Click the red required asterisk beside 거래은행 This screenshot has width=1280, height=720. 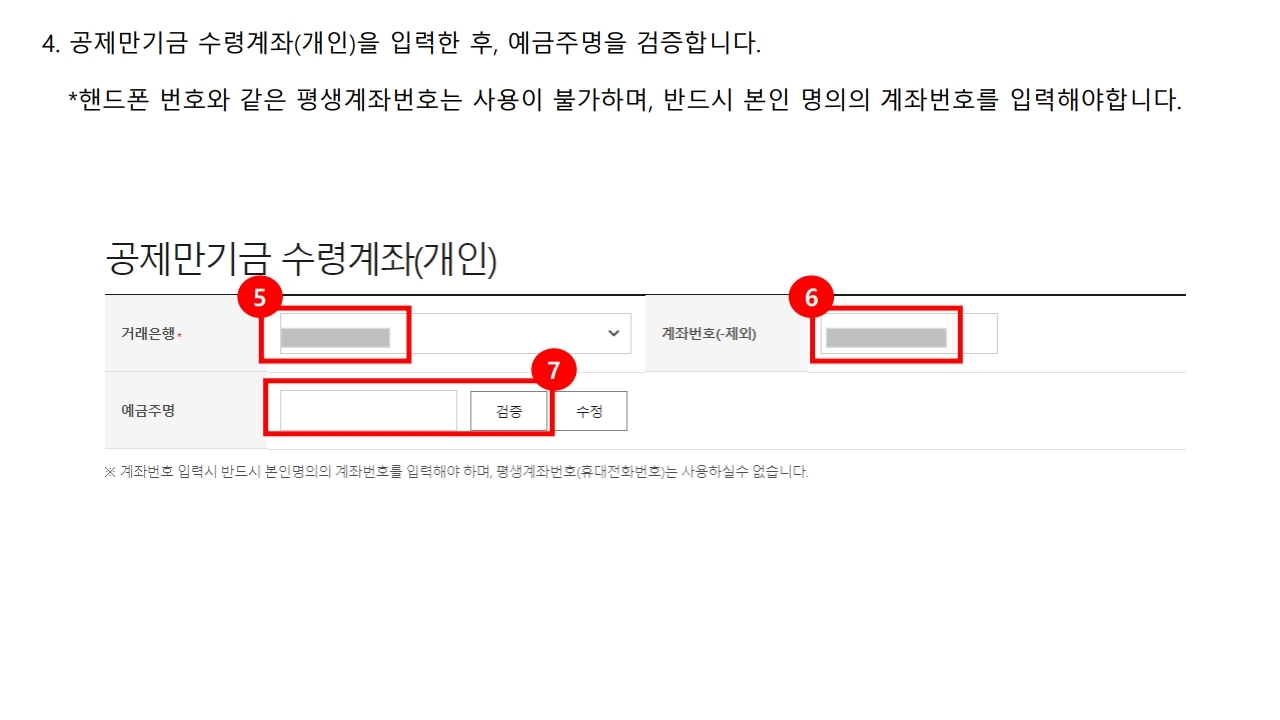(x=179, y=335)
